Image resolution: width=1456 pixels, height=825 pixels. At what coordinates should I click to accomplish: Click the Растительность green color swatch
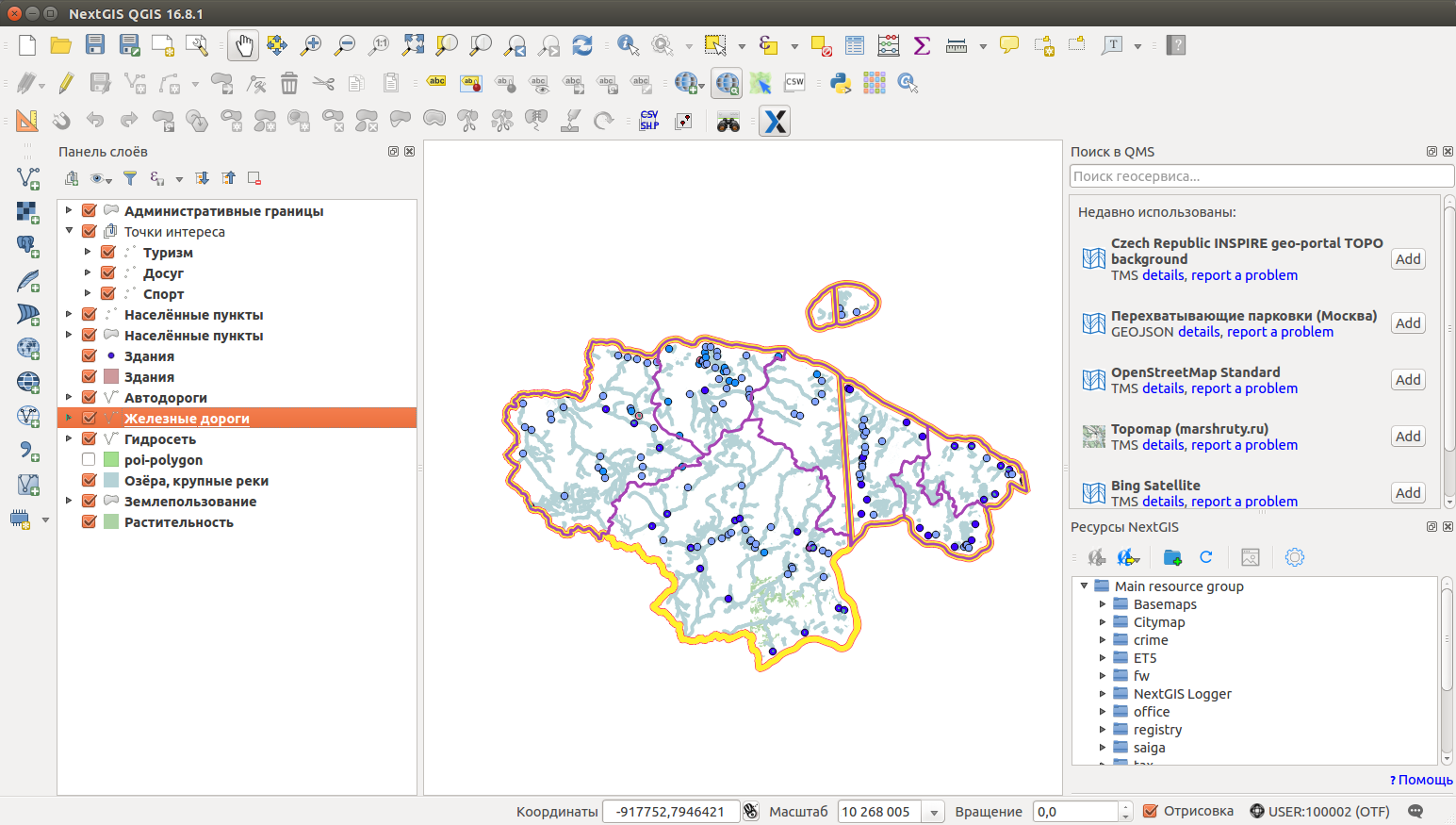point(111,522)
